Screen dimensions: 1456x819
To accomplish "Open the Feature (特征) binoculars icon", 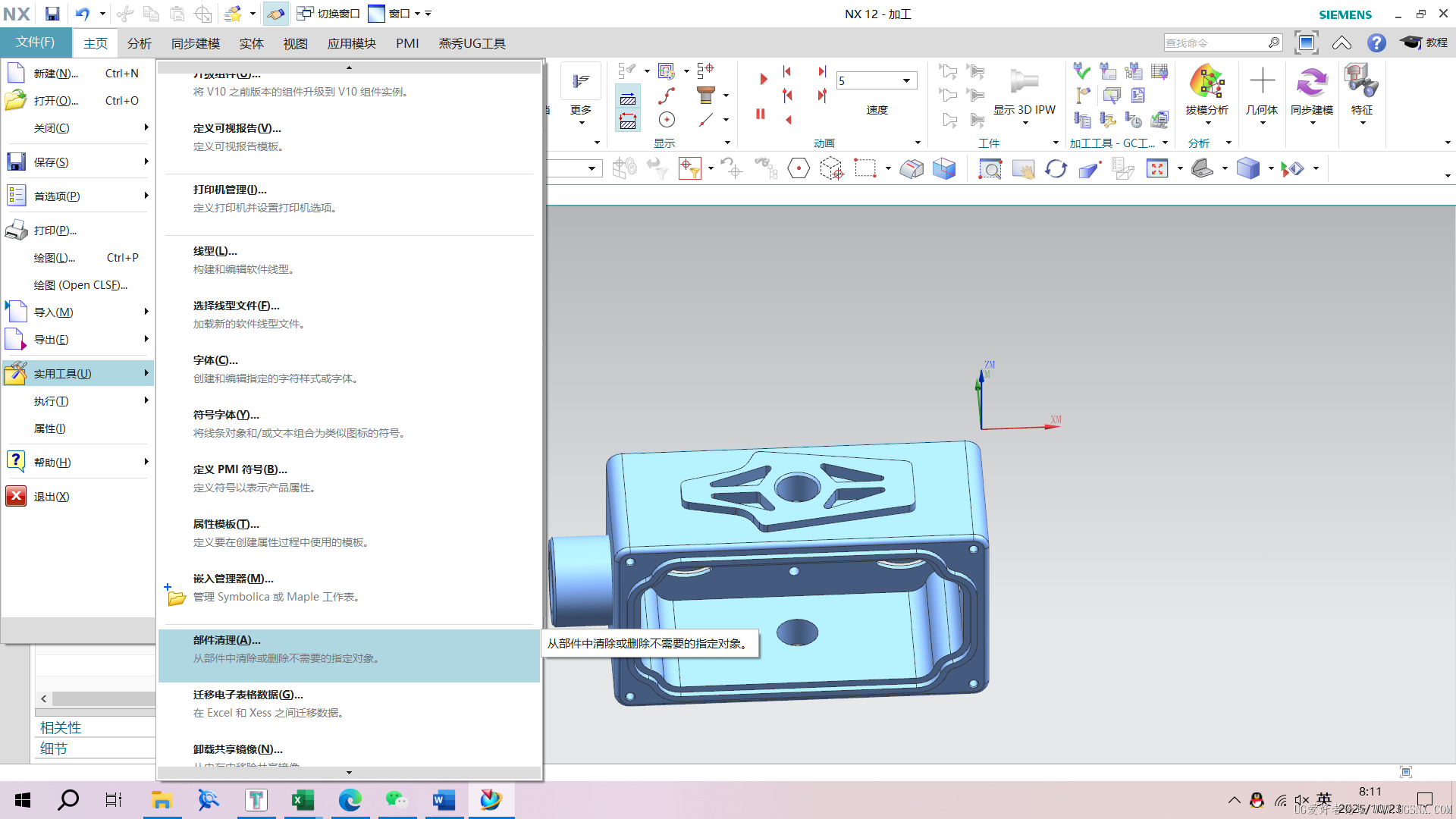I will pos(1361,82).
